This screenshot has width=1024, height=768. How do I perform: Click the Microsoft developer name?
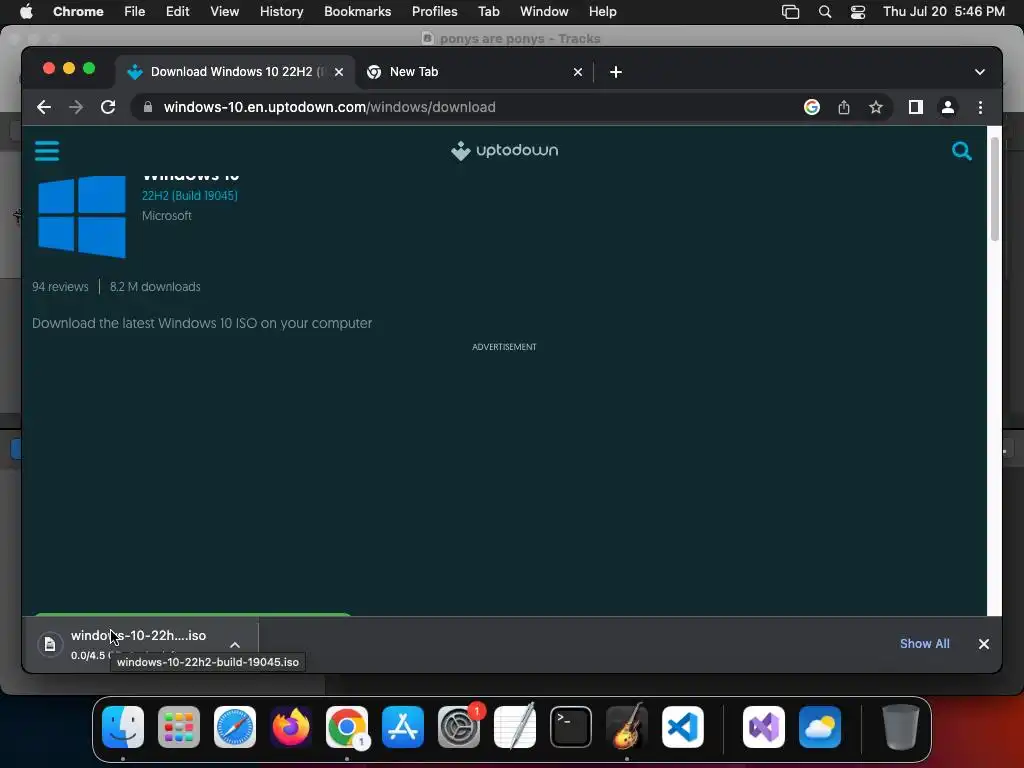pyautogui.click(x=167, y=216)
